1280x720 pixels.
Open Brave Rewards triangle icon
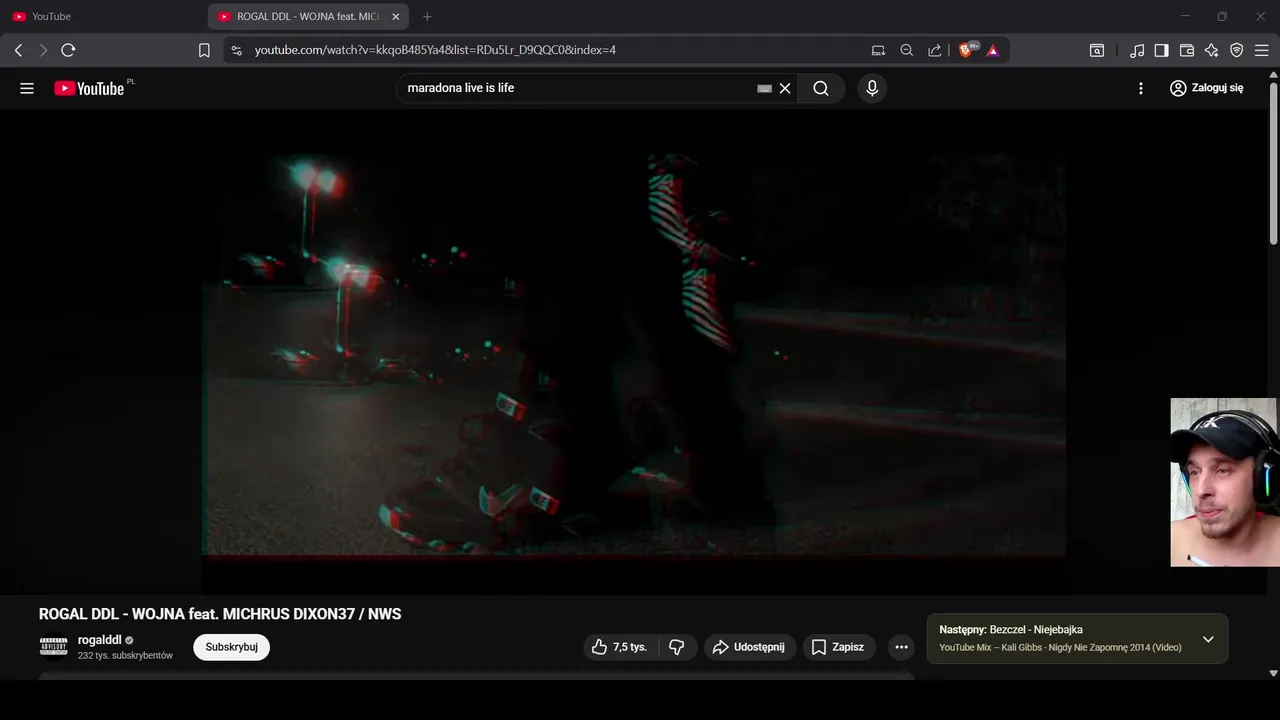click(x=993, y=50)
